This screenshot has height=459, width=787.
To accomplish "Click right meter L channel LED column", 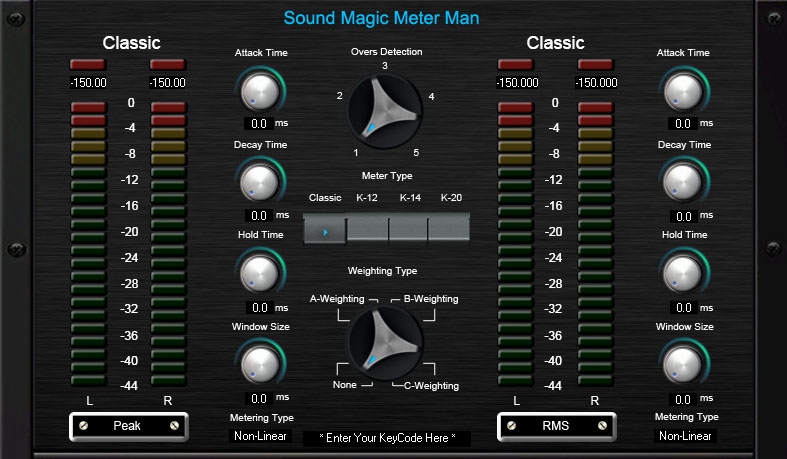I will (x=515, y=244).
